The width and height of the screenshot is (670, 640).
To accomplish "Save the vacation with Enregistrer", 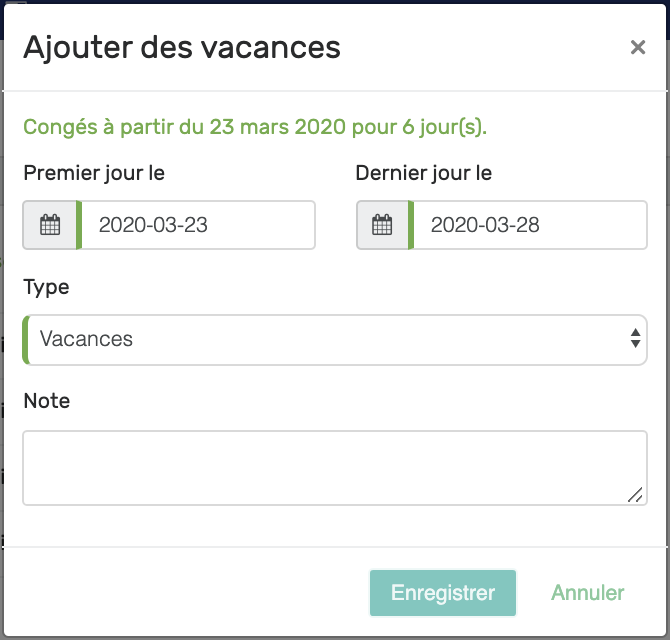I will (443, 593).
